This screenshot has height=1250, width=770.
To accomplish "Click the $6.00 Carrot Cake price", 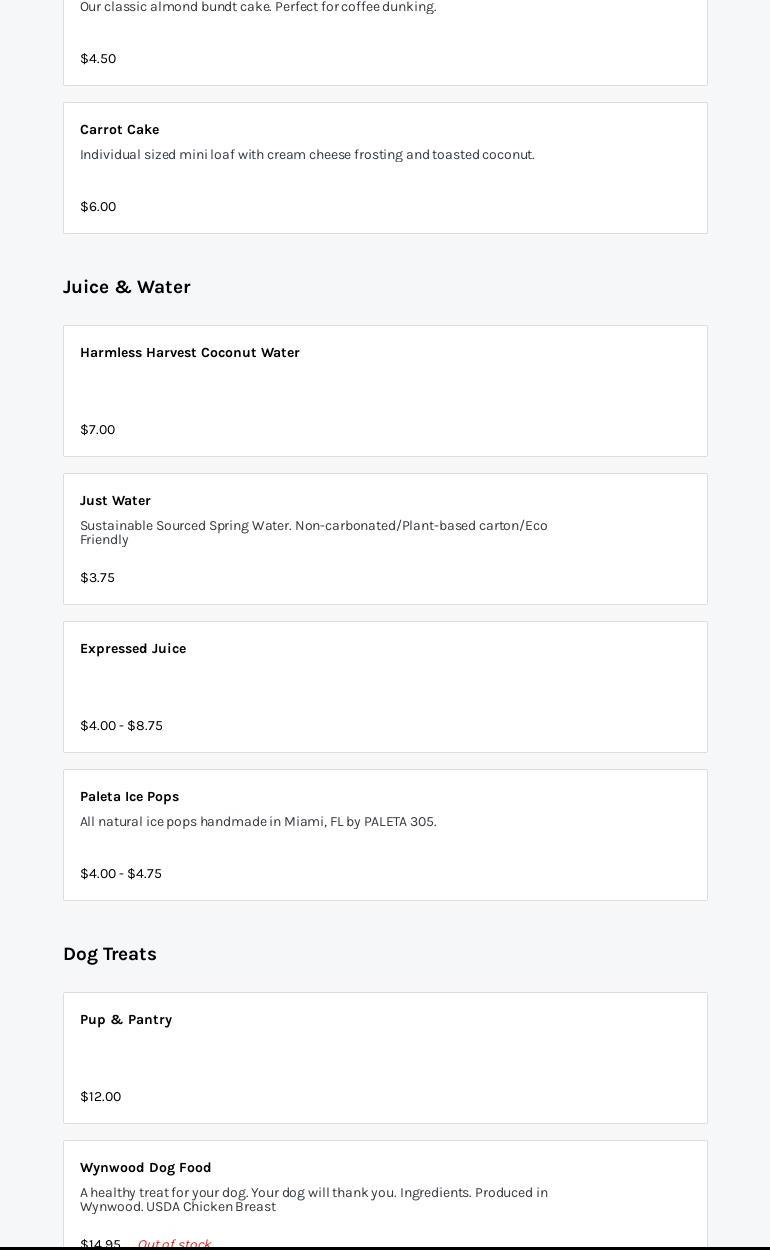I will tap(98, 207).
